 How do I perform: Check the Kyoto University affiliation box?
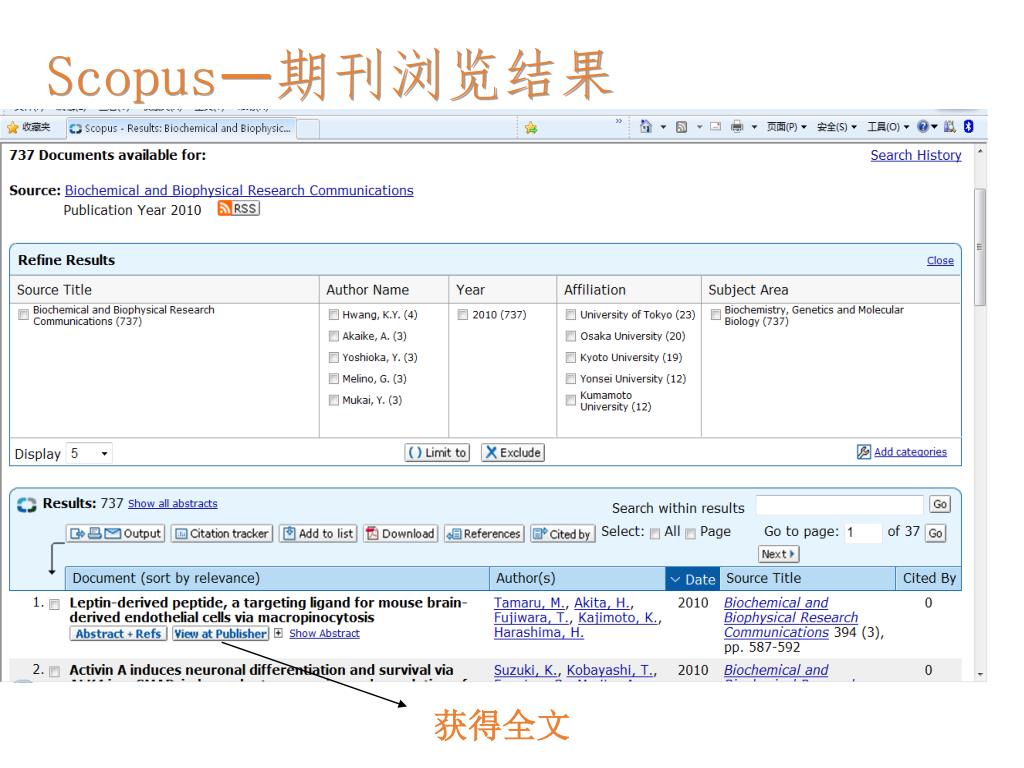pos(571,358)
